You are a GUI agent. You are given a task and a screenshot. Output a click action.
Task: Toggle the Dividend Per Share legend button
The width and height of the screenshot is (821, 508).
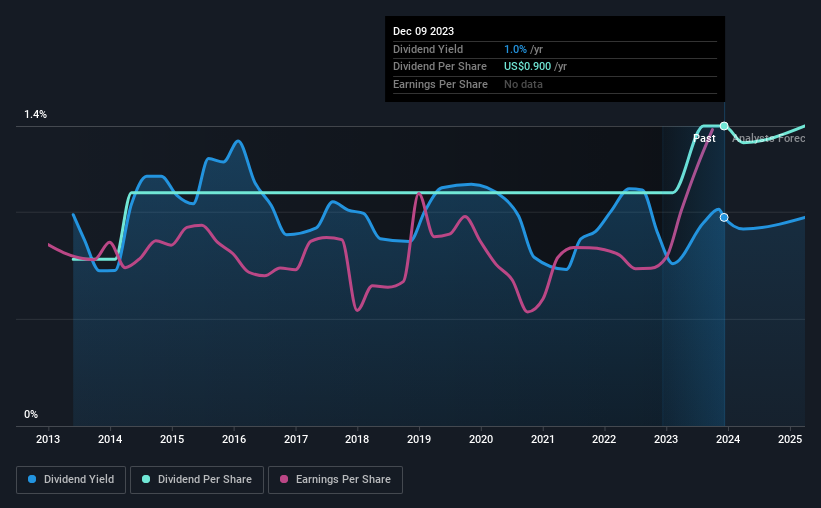pos(197,480)
